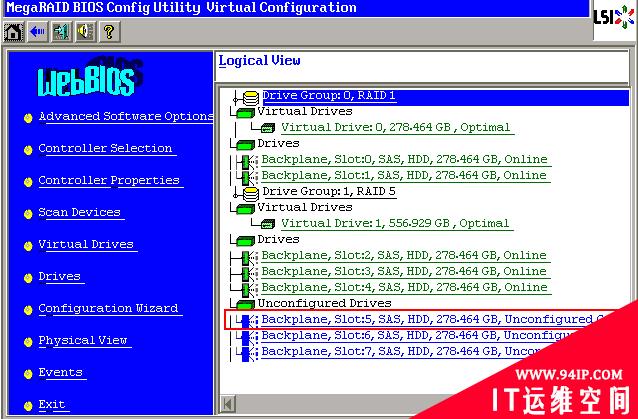Click the Slot:5 unconfigured drive icon

247,322
